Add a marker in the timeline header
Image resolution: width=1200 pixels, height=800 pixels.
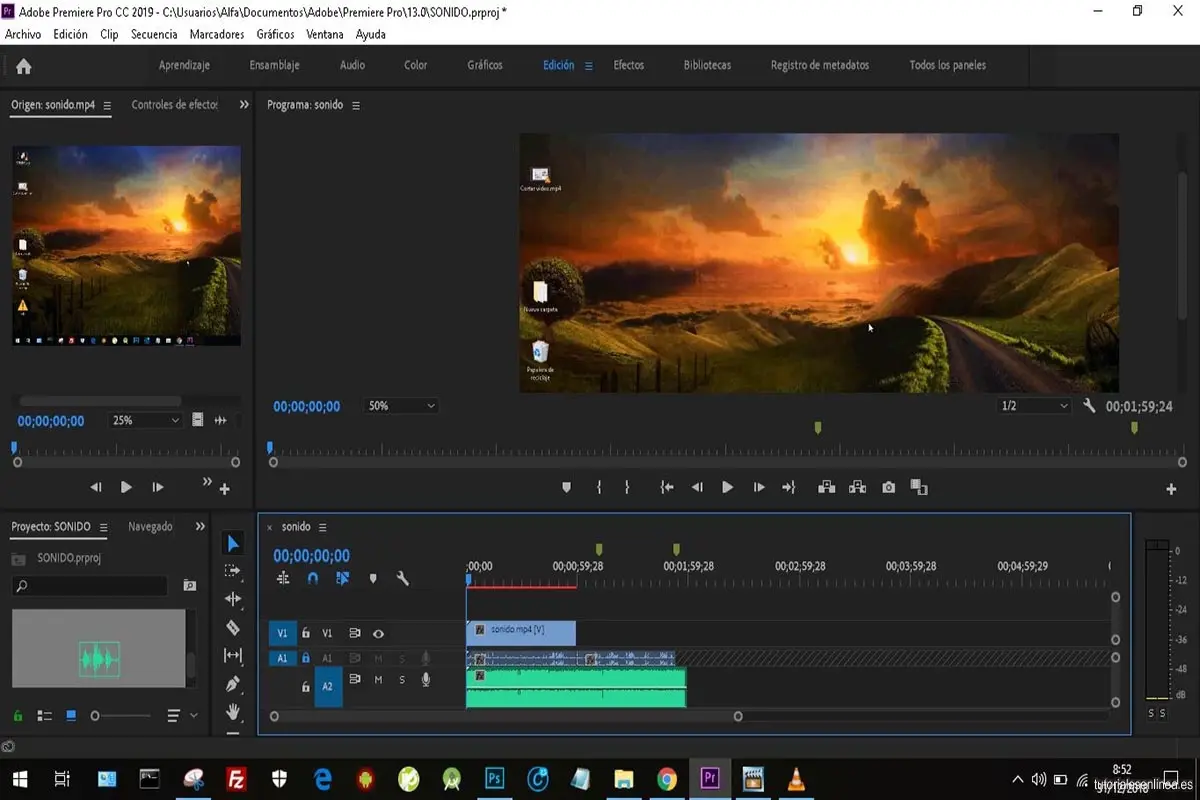pyautogui.click(x=373, y=577)
